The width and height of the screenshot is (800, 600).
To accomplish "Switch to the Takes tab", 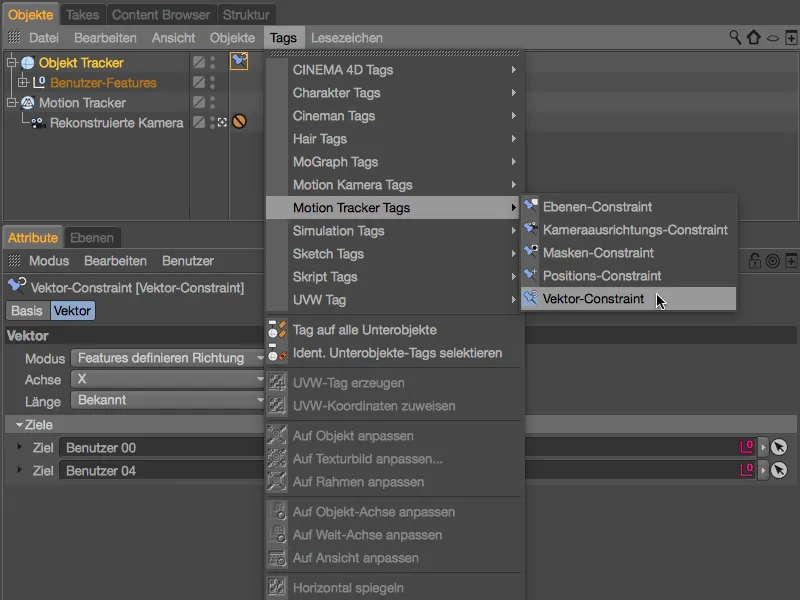I will [x=82, y=15].
